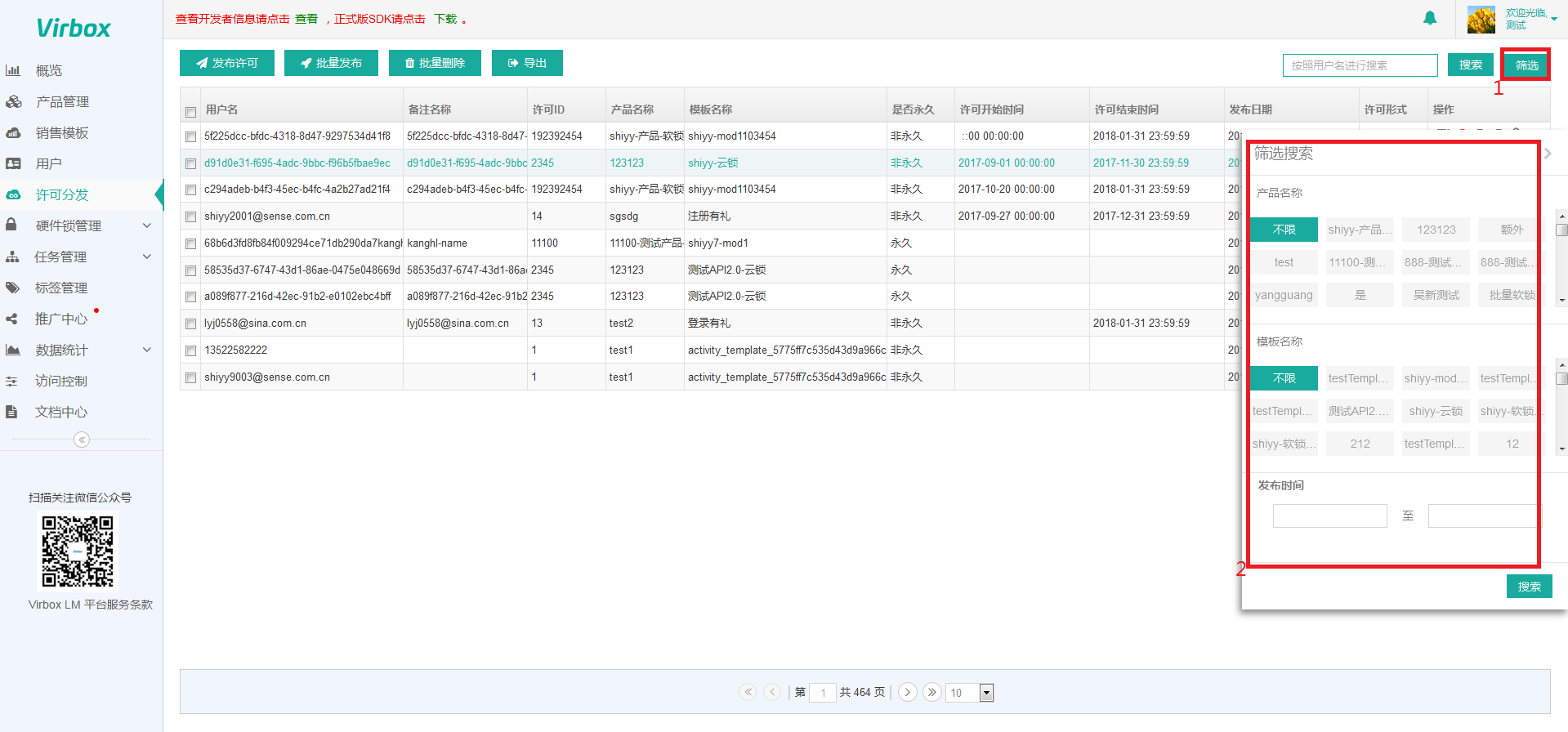Click the WeChat QR code image
This screenshot has width=1568, height=732.
[78, 551]
